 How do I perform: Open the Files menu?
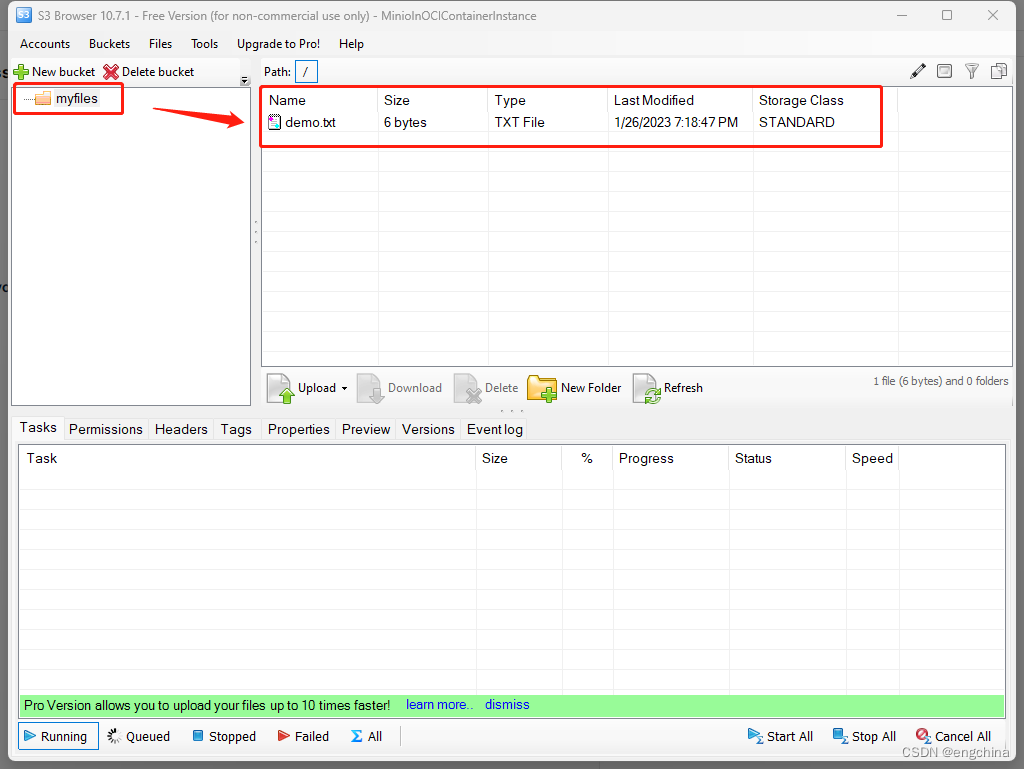(x=160, y=44)
